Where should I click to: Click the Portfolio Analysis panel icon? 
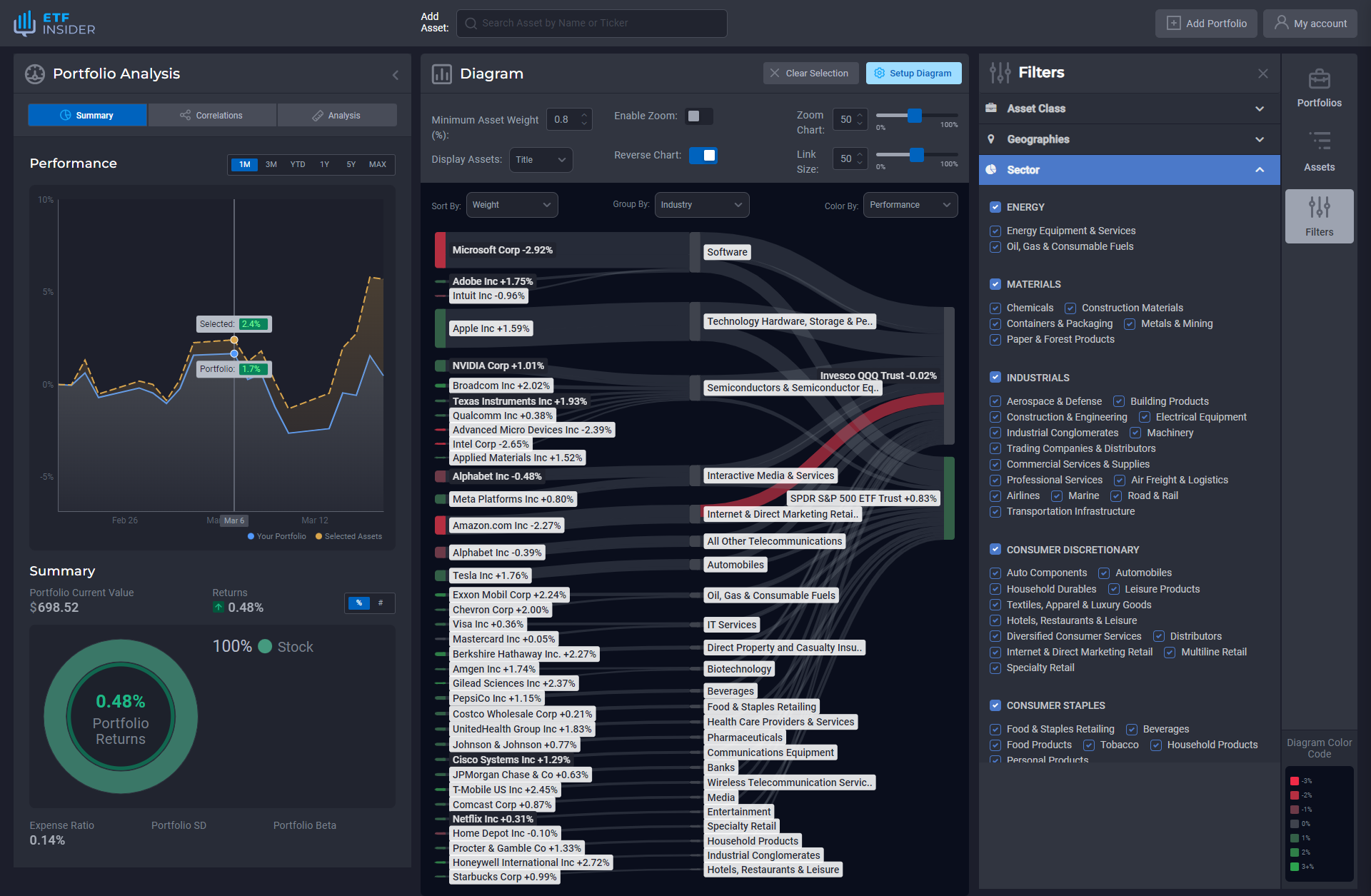(33, 73)
